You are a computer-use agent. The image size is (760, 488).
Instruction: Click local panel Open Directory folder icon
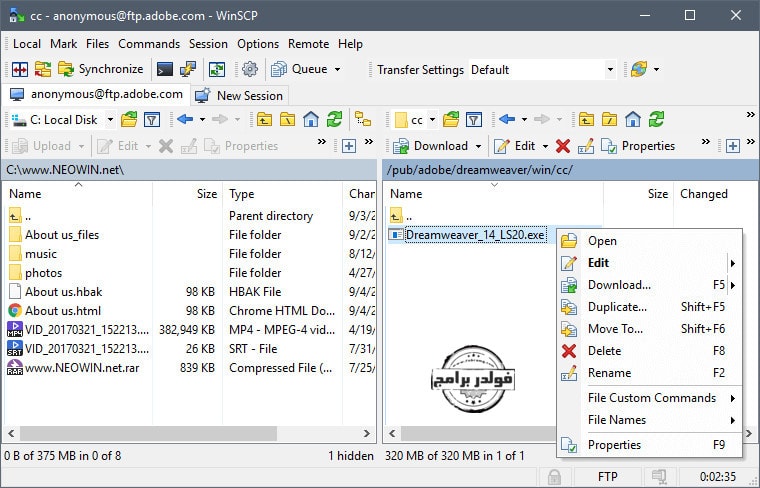click(x=129, y=119)
